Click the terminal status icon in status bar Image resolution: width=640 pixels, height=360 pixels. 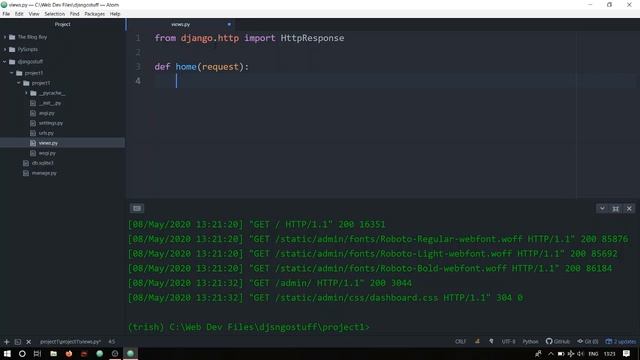click(18, 342)
